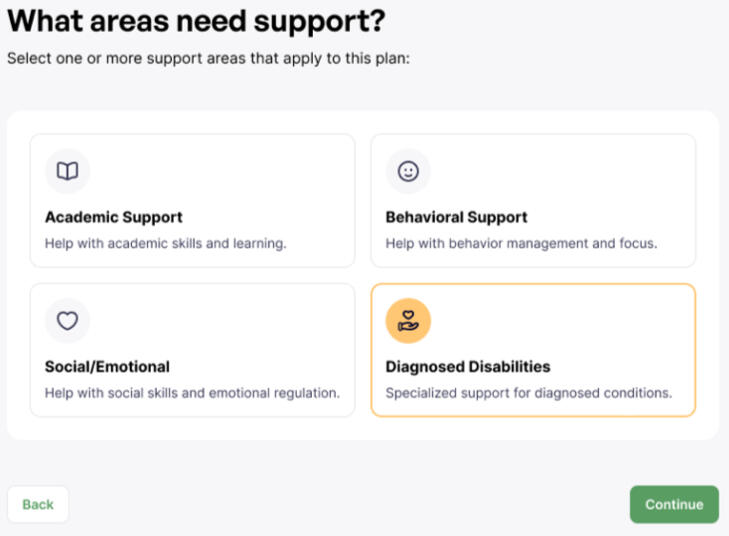Click "Help with academic skills and learning" description

tap(166, 243)
